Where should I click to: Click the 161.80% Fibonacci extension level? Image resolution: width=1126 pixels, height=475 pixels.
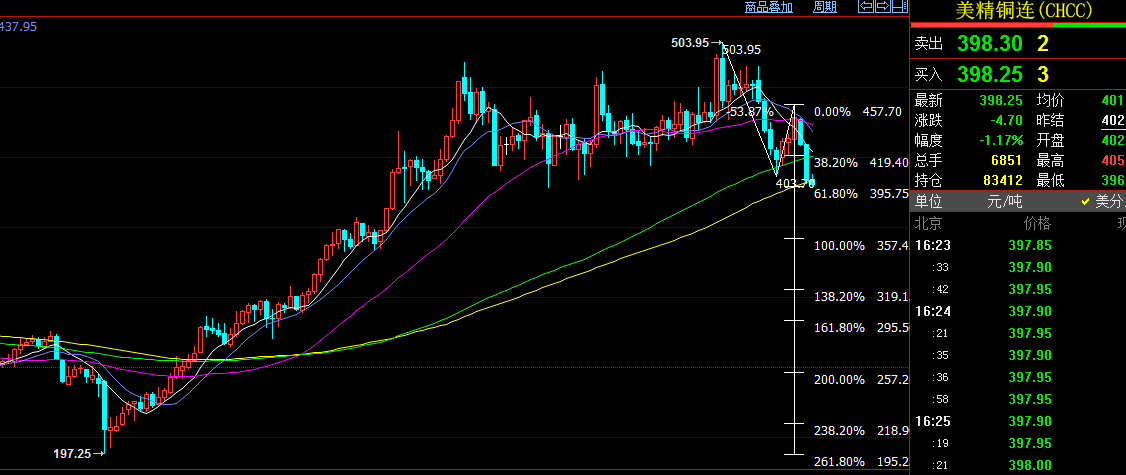click(x=839, y=328)
